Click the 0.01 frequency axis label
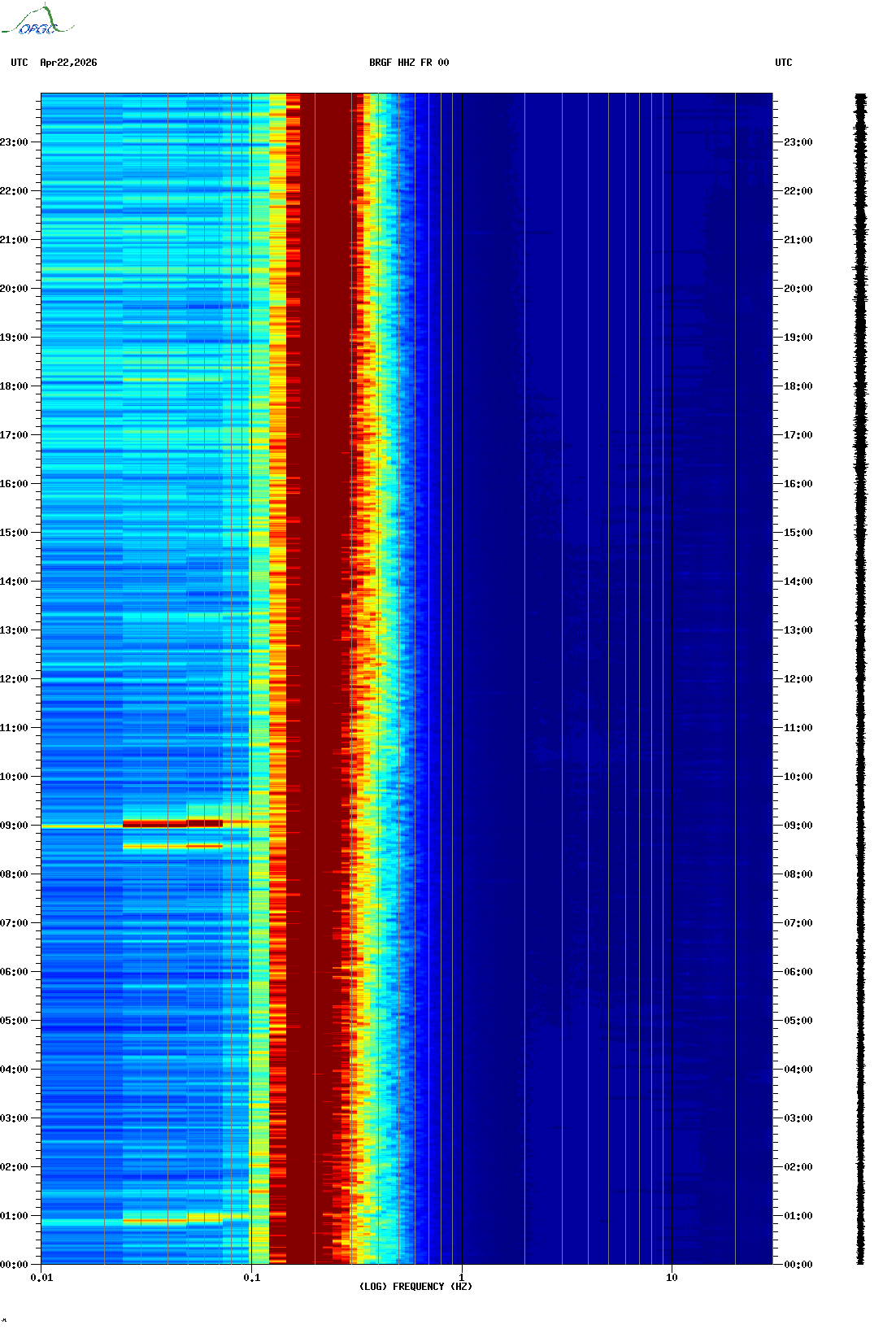Viewport: 896px width, 1329px height. [41, 1278]
